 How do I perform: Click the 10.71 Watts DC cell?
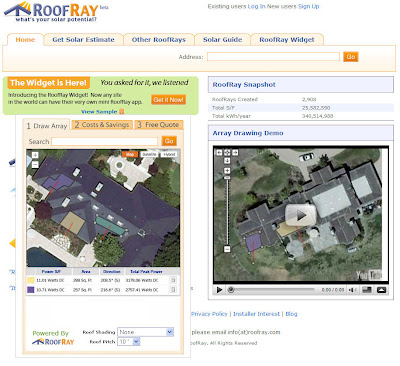pos(50,290)
